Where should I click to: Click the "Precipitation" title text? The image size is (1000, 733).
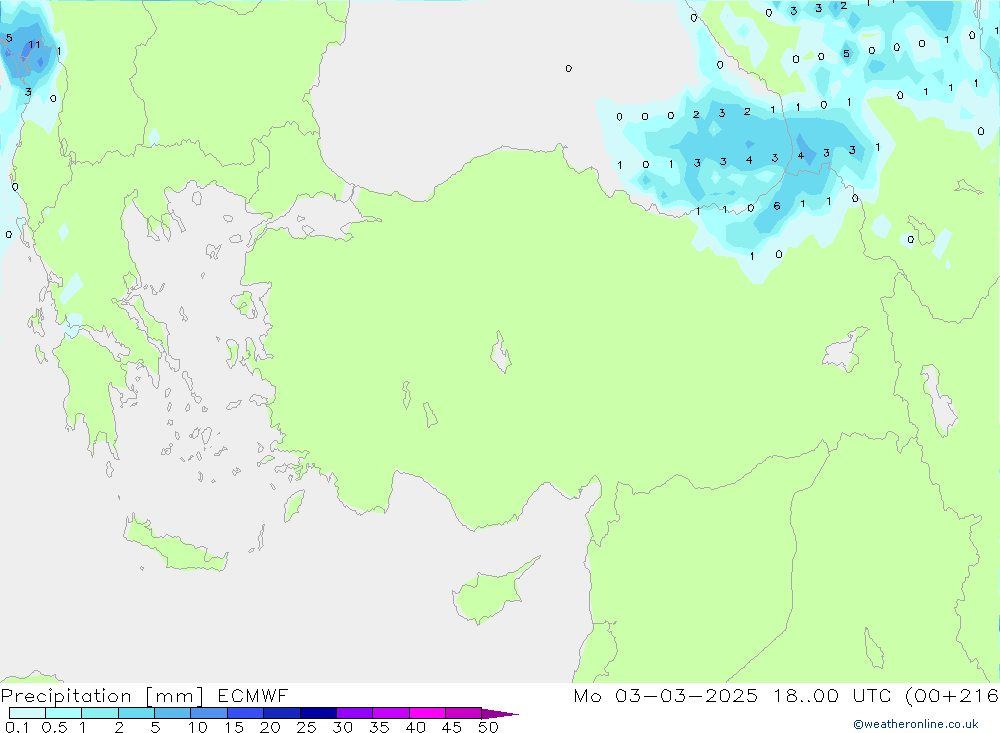click(66, 696)
